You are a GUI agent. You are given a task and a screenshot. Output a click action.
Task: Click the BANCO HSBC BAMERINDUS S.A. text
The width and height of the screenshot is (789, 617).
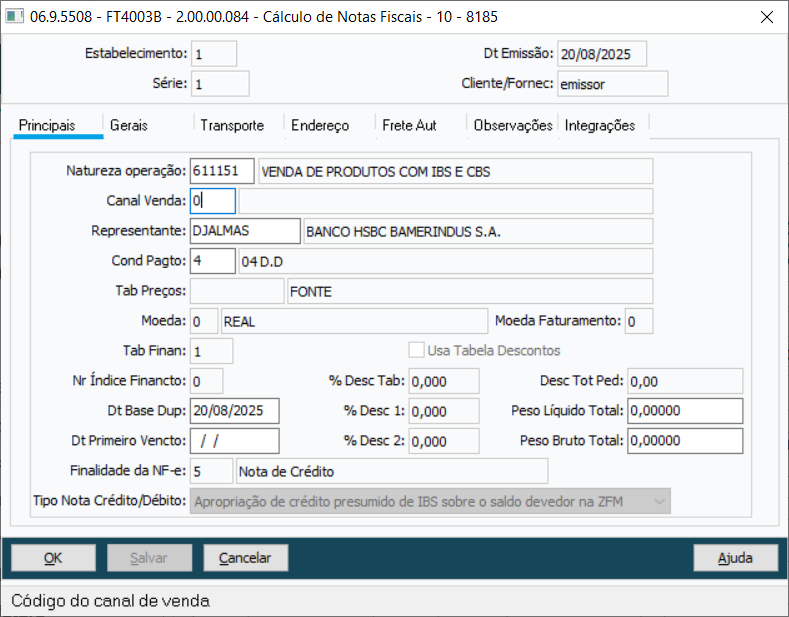[478, 231]
